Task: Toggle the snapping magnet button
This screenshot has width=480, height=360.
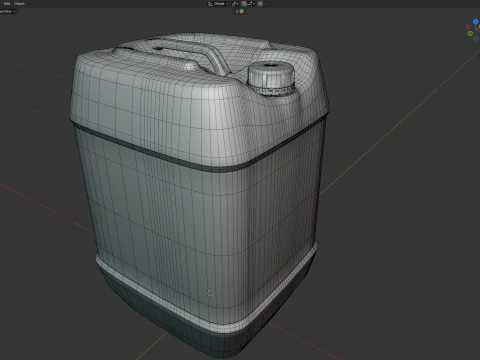Action: 244,4
